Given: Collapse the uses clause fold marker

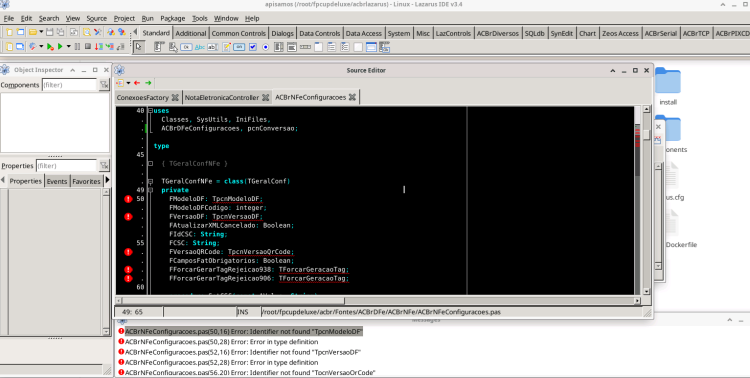Looking at the screenshot, I should (150, 111).
